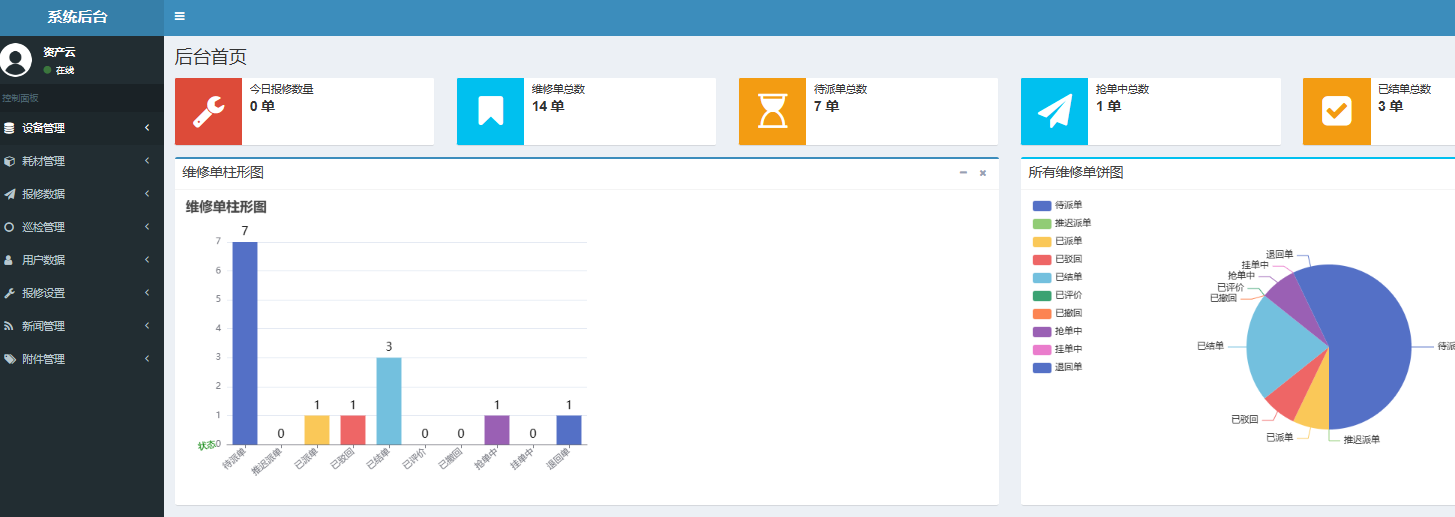Toggle 已评价 series in pie legend
Screen dimensions: 1455x517
(x=1057, y=295)
